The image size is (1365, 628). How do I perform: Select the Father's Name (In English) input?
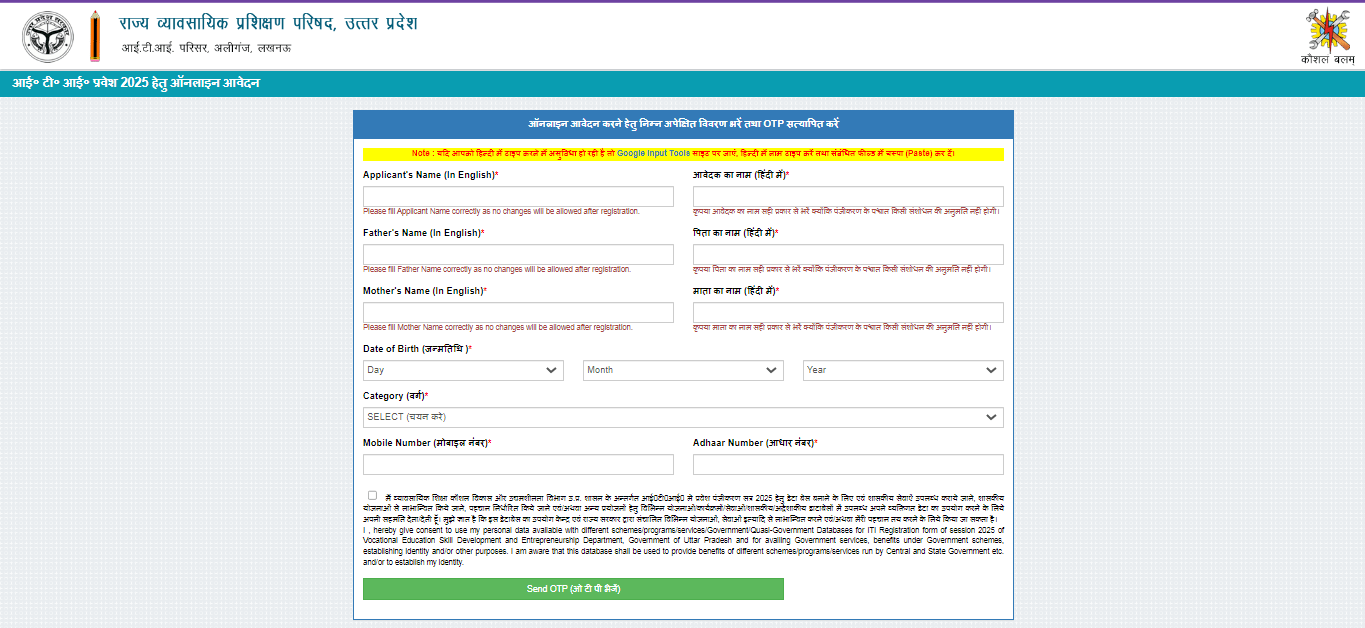point(518,254)
